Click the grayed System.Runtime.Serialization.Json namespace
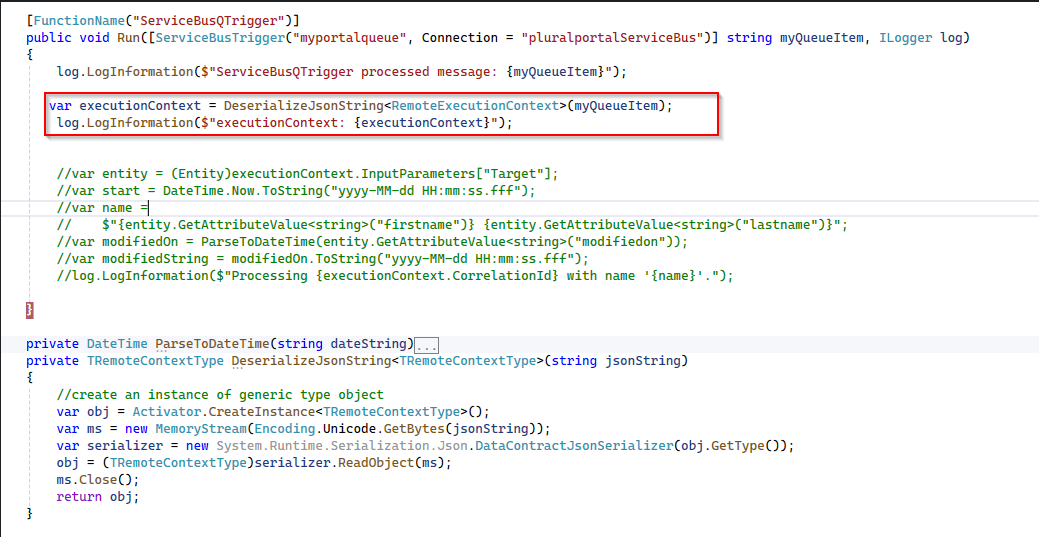The height and width of the screenshot is (537, 1039). pos(342,446)
